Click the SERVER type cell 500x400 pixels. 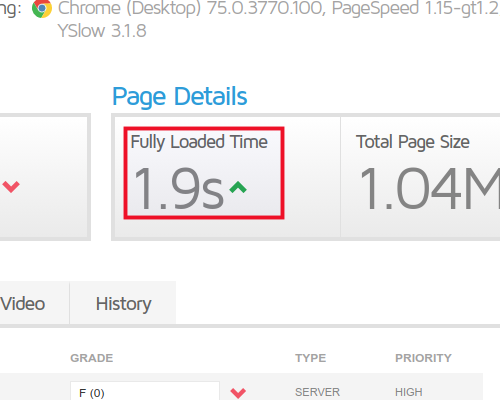tap(317, 392)
